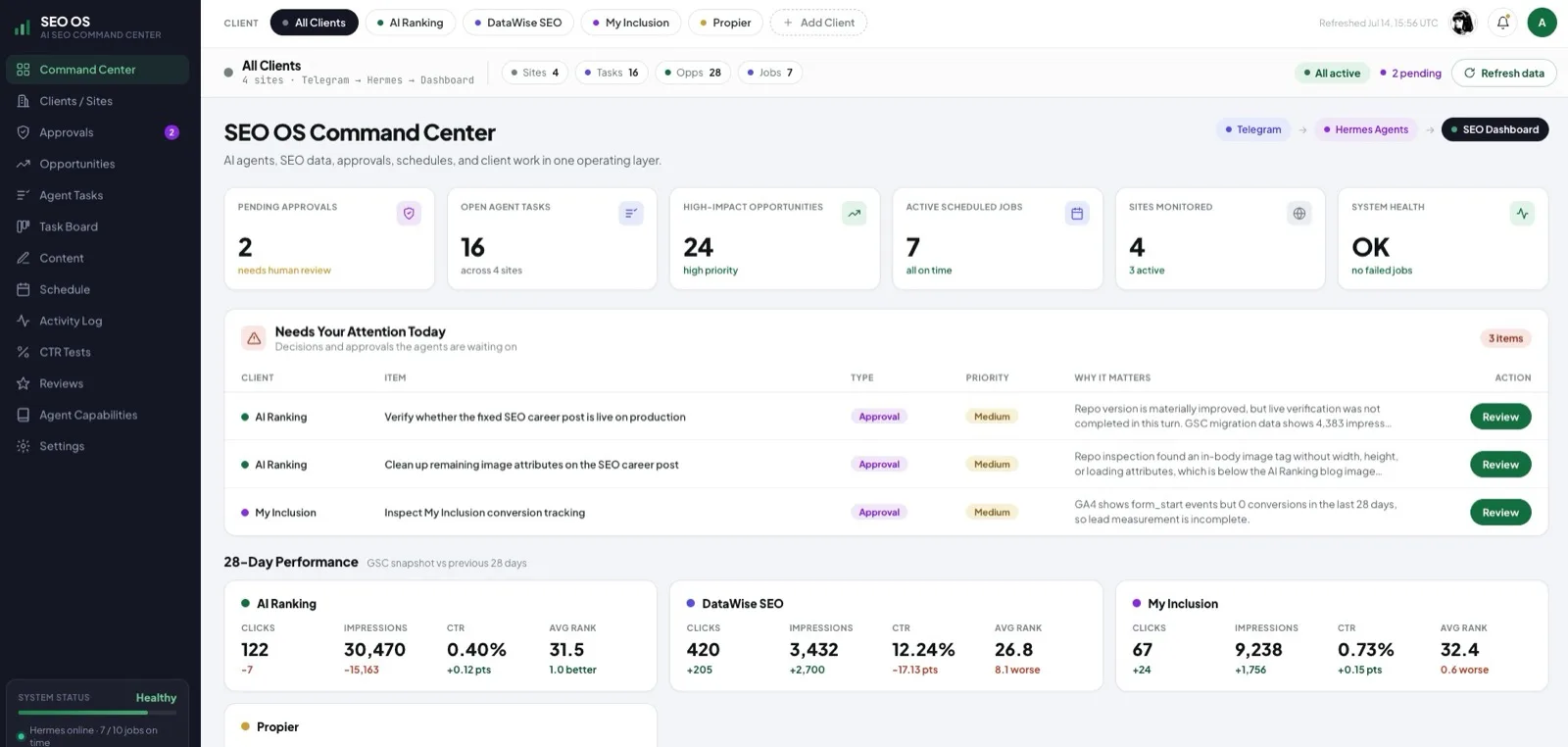This screenshot has width=1568, height=747.
Task: Click 'Inspect My Inclusion conversion tracking' item
Action: 484,513
